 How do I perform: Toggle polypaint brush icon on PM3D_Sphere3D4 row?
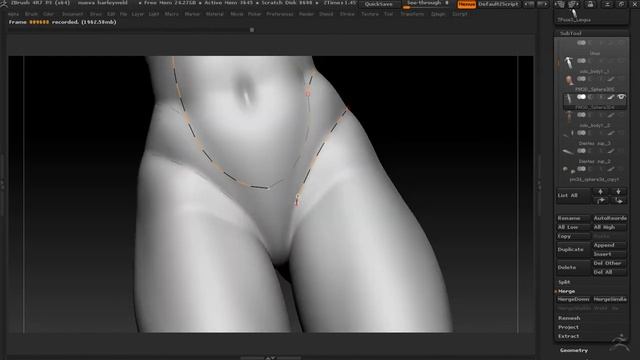pos(611,97)
